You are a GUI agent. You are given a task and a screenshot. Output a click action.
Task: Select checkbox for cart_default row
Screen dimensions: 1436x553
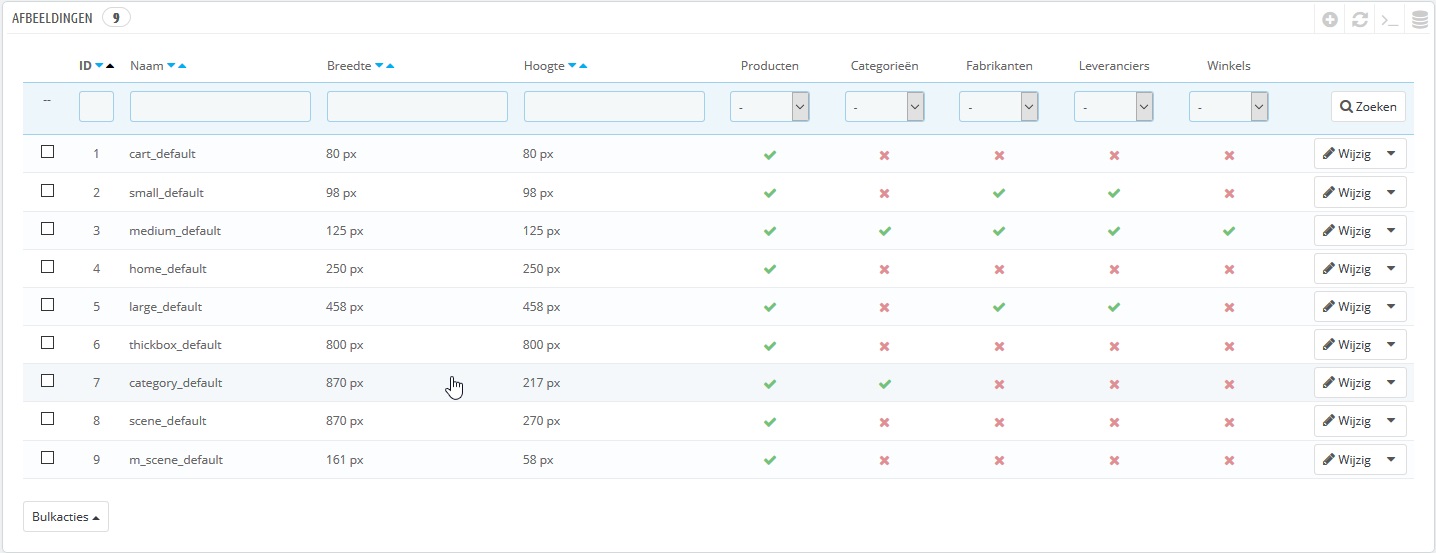pos(47,152)
